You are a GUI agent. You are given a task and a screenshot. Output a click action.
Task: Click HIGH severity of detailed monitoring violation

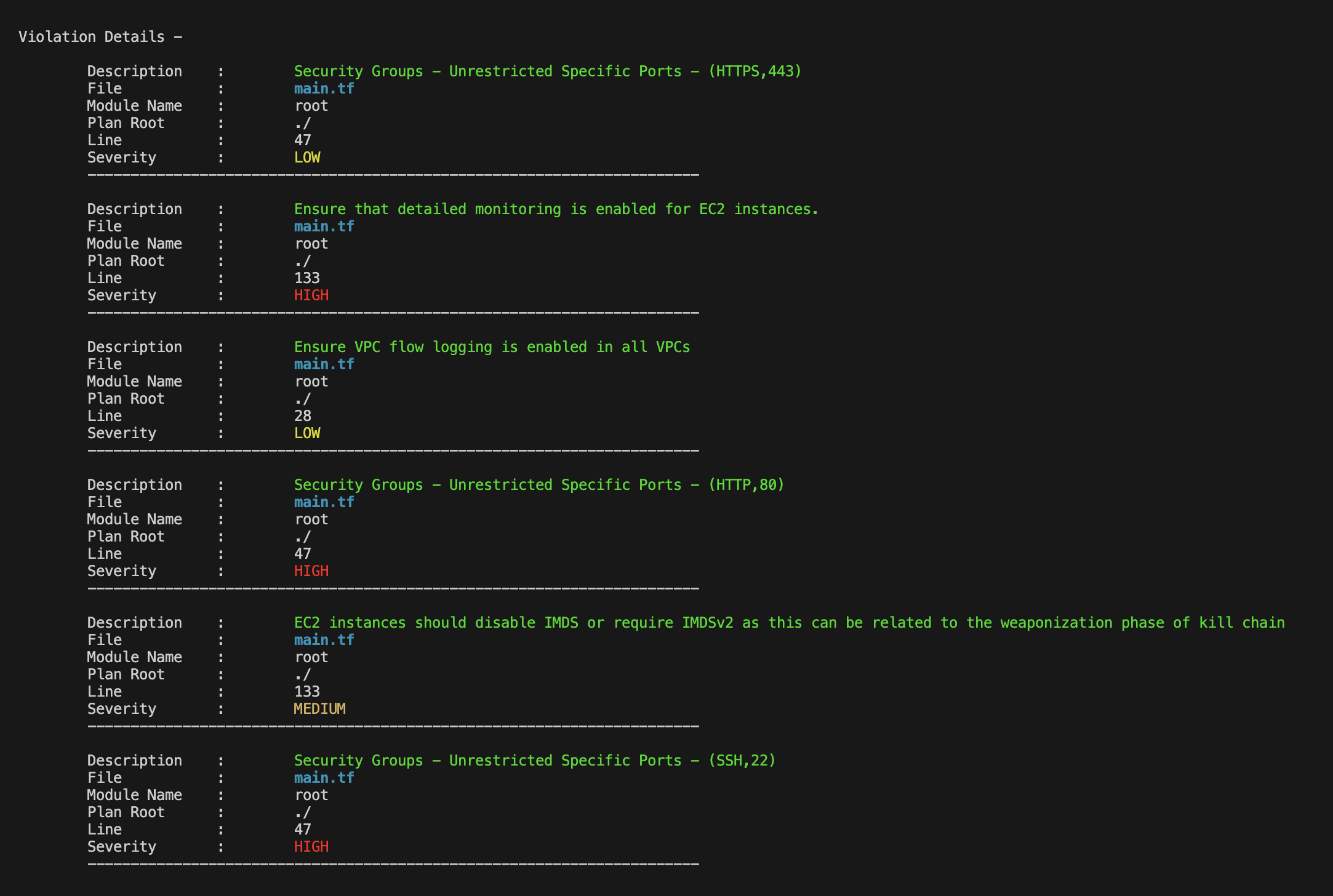click(x=311, y=295)
